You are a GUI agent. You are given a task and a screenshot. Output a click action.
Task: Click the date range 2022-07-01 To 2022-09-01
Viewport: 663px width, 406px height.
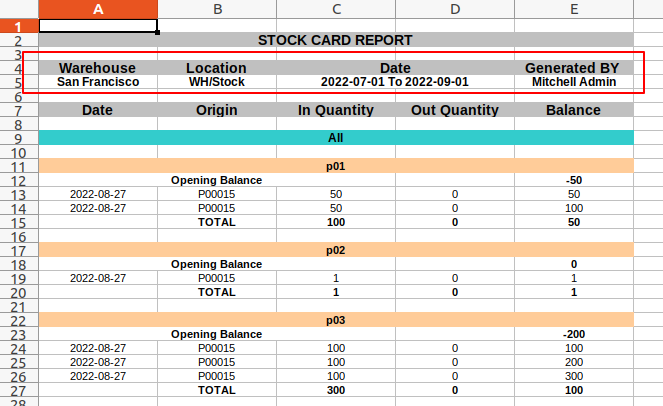pyautogui.click(x=395, y=82)
